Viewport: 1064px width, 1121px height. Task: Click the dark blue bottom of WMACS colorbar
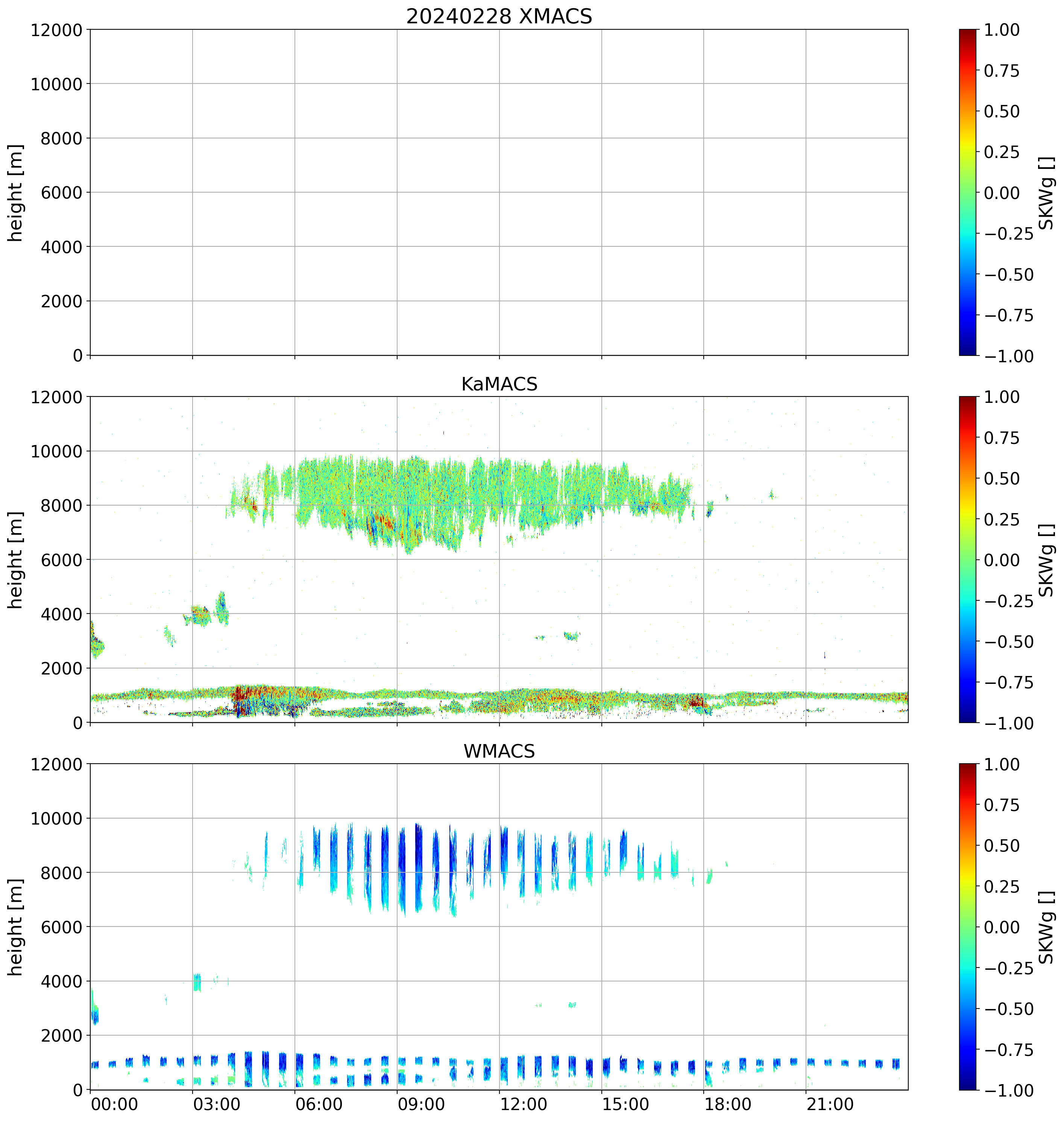click(x=968, y=1084)
